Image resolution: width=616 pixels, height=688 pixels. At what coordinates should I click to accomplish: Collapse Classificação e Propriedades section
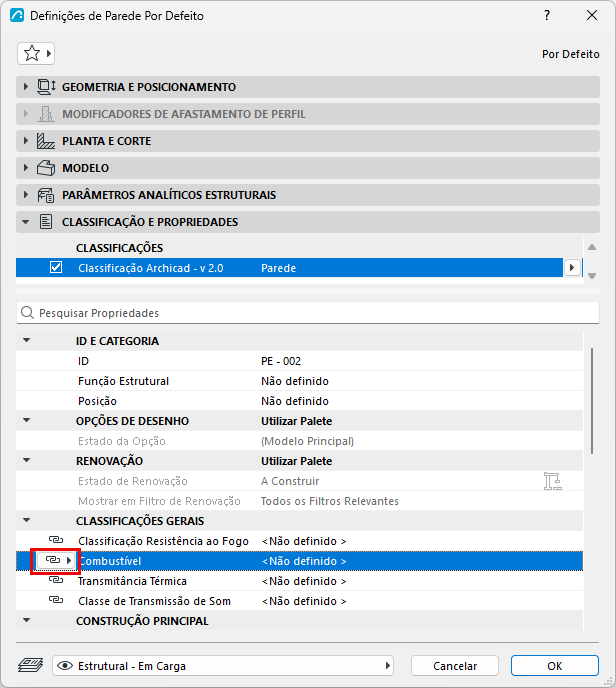point(25,222)
